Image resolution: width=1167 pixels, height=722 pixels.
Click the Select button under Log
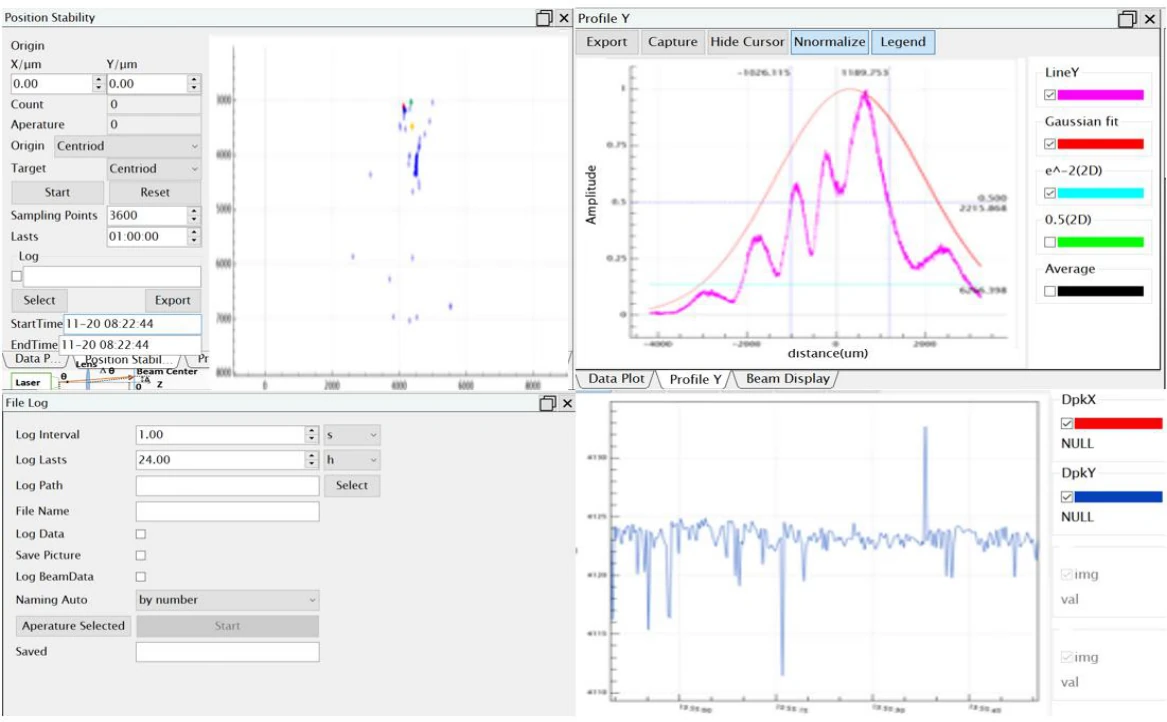(x=39, y=300)
